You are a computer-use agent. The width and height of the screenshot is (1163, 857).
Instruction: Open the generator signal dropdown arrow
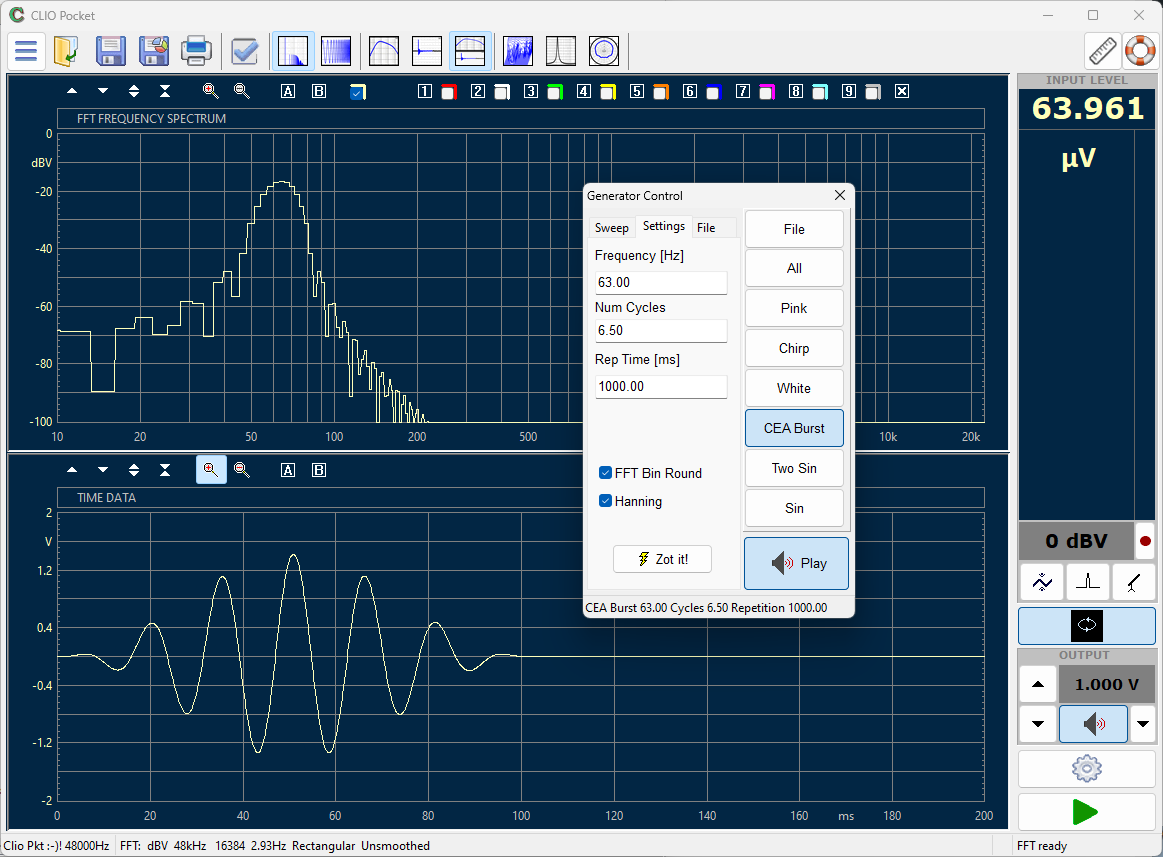(1143, 723)
